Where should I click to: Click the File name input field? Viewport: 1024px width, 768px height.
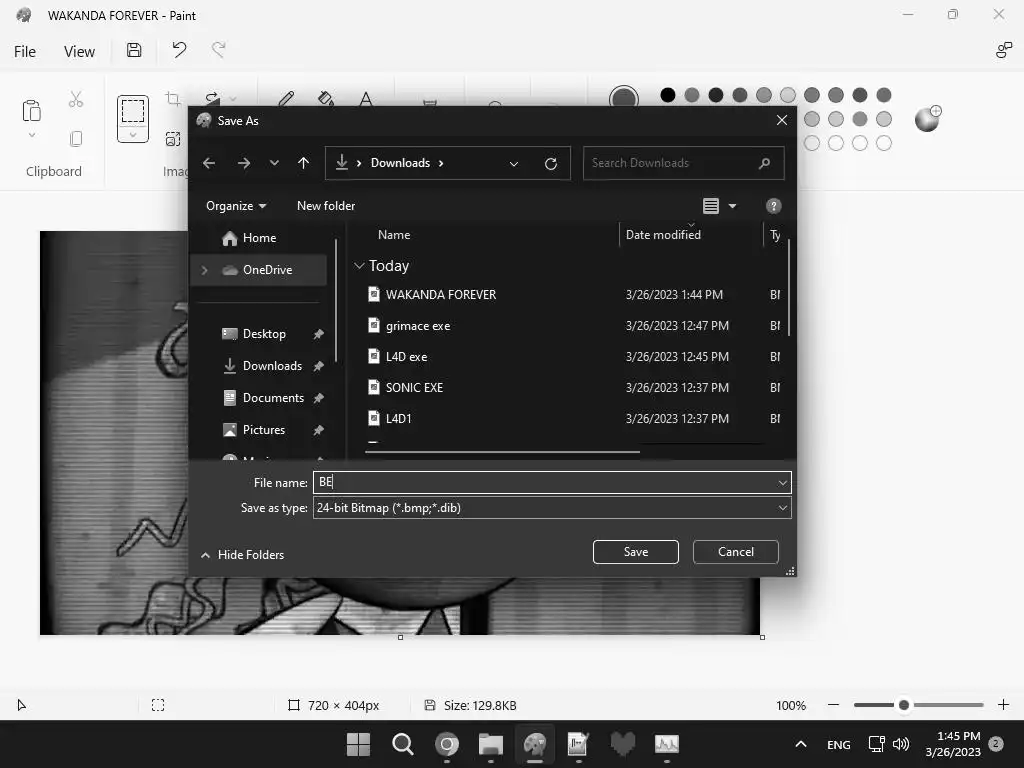552,483
